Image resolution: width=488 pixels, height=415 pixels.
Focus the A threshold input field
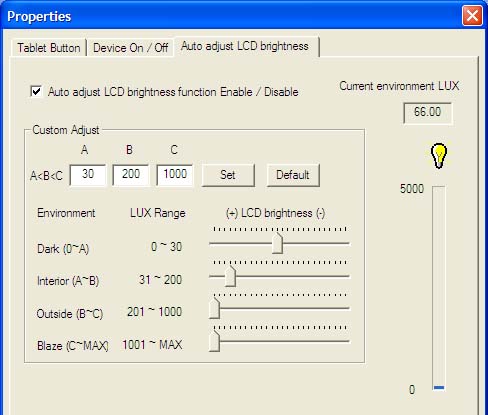pyautogui.click(x=88, y=174)
